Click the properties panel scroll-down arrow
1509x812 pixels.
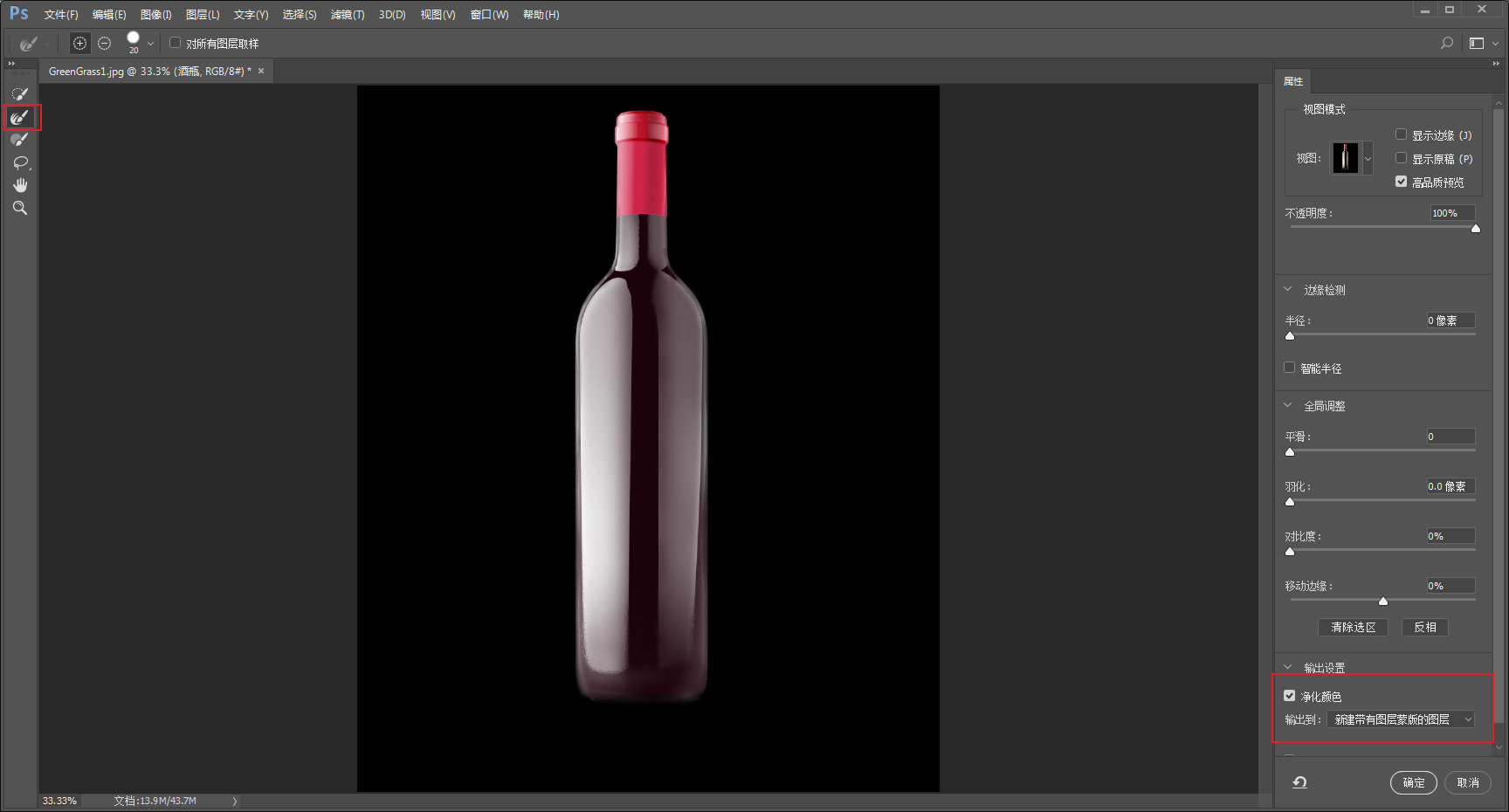[x=1499, y=747]
